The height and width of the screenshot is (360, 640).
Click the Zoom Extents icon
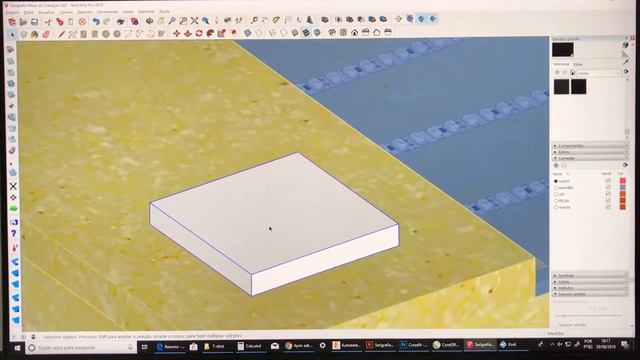coord(194,20)
